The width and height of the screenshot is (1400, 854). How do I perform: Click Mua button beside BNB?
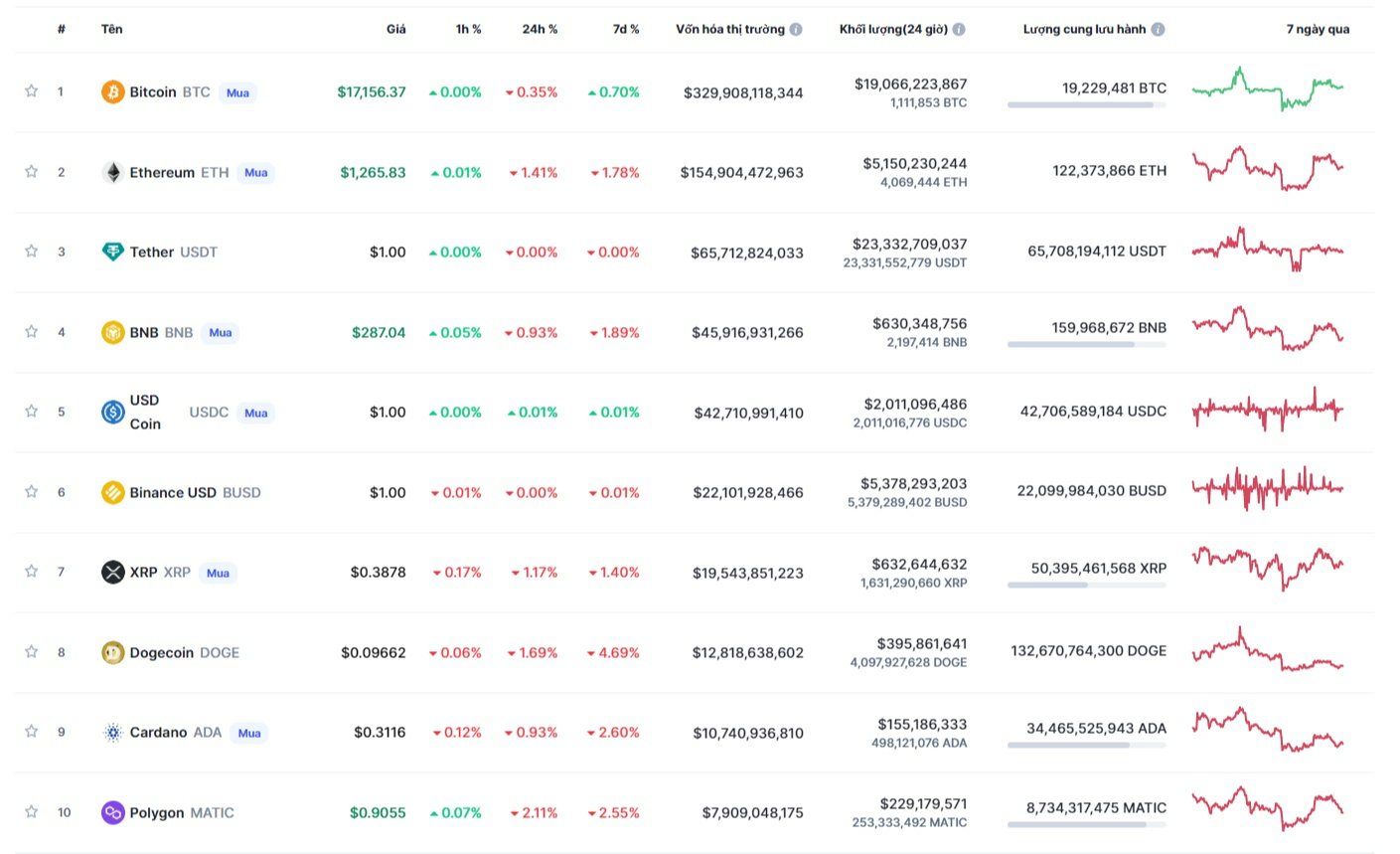[221, 332]
